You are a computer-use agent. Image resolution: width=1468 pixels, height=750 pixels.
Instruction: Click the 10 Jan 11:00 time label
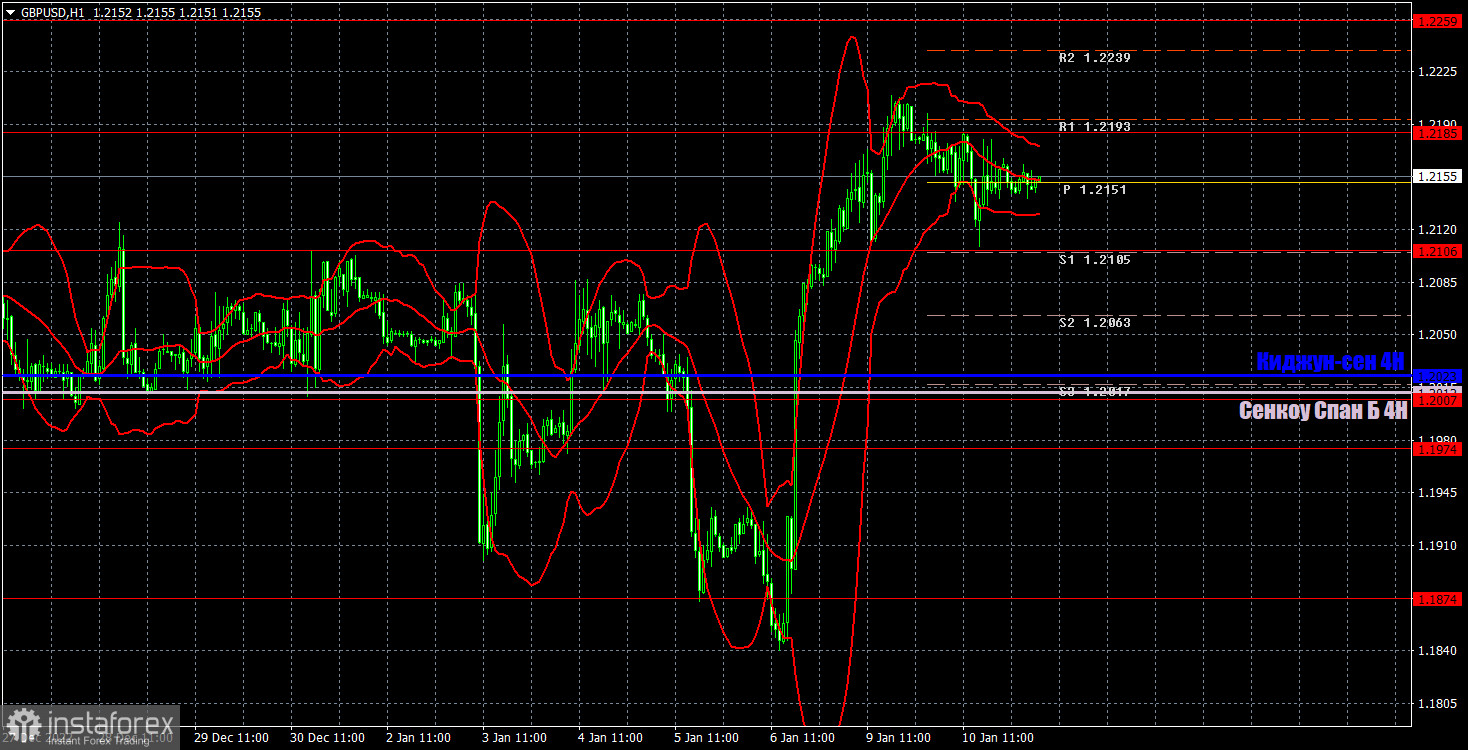(x=1000, y=738)
